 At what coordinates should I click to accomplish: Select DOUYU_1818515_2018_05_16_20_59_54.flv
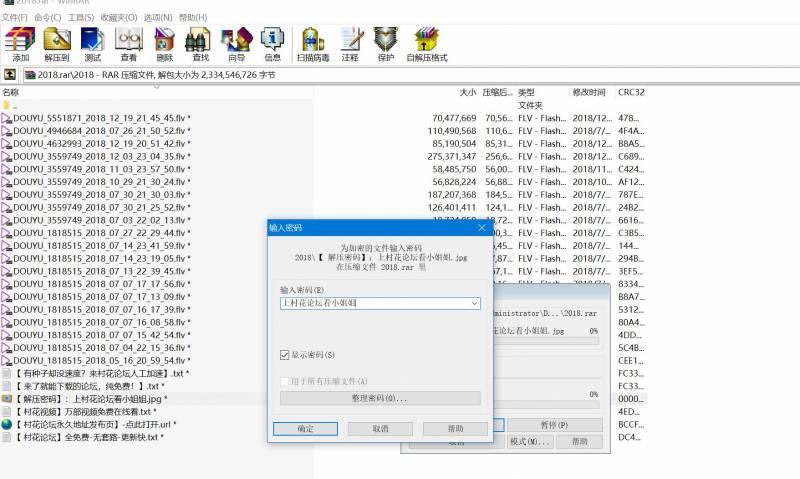point(102,361)
